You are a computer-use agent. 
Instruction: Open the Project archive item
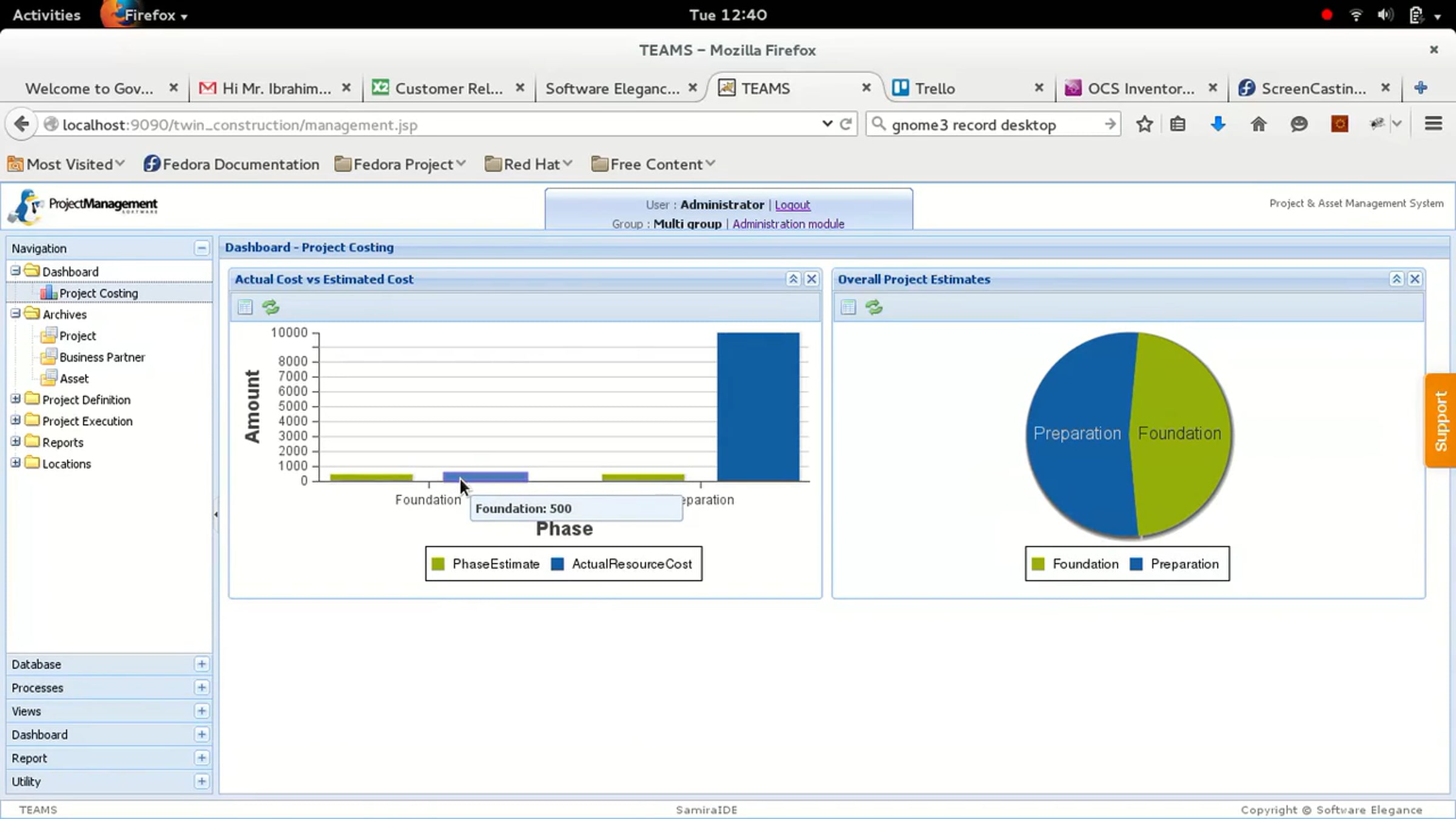pyautogui.click(x=78, y=335)
